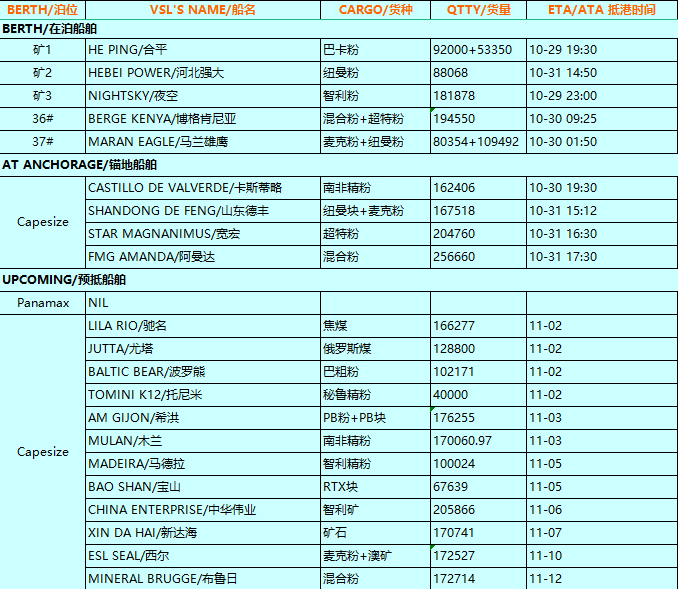
Task: Select quantity cell 92000+53350
Action: pos(478,50)
